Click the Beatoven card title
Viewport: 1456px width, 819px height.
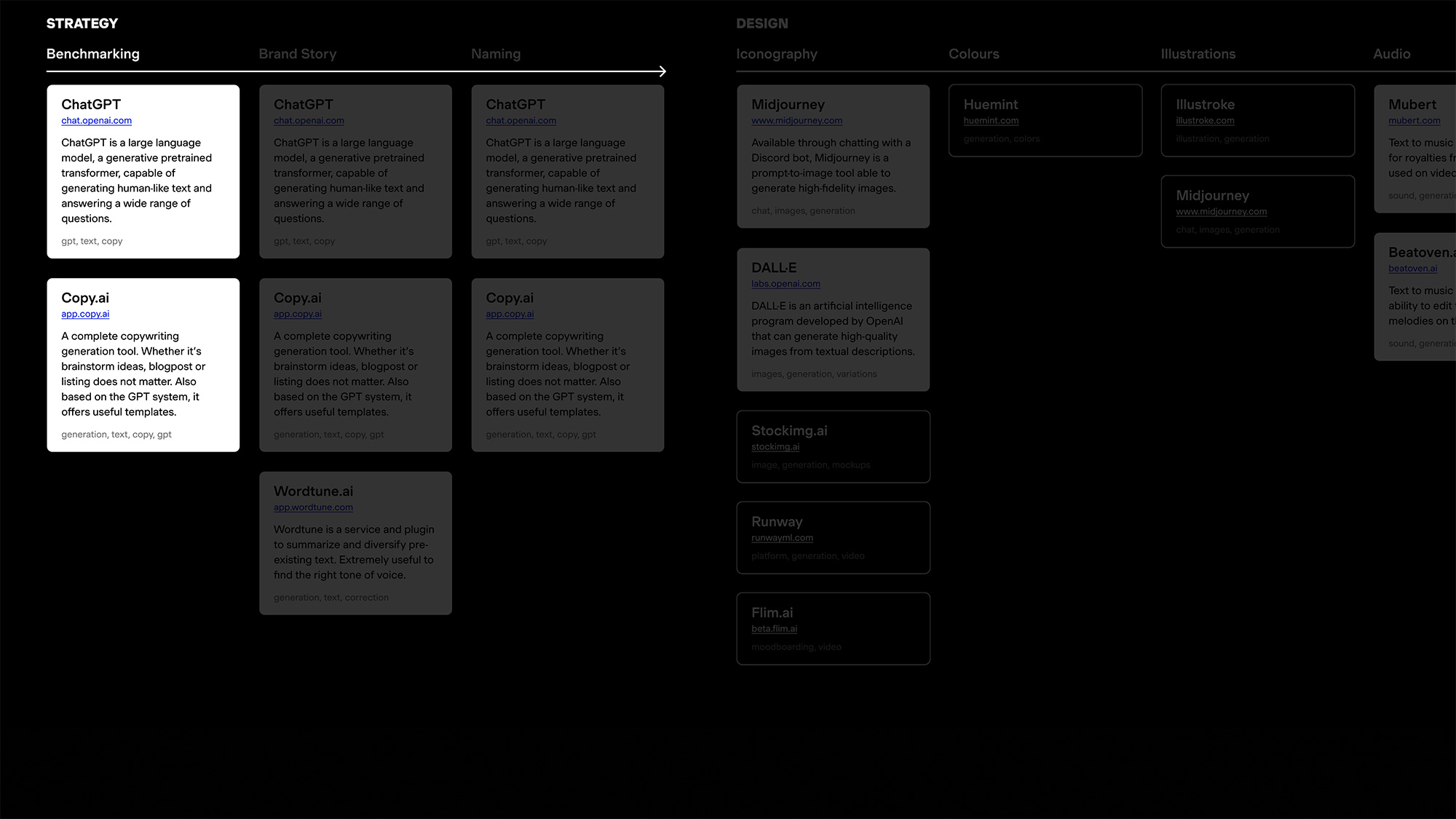(x=1422, y=252)
